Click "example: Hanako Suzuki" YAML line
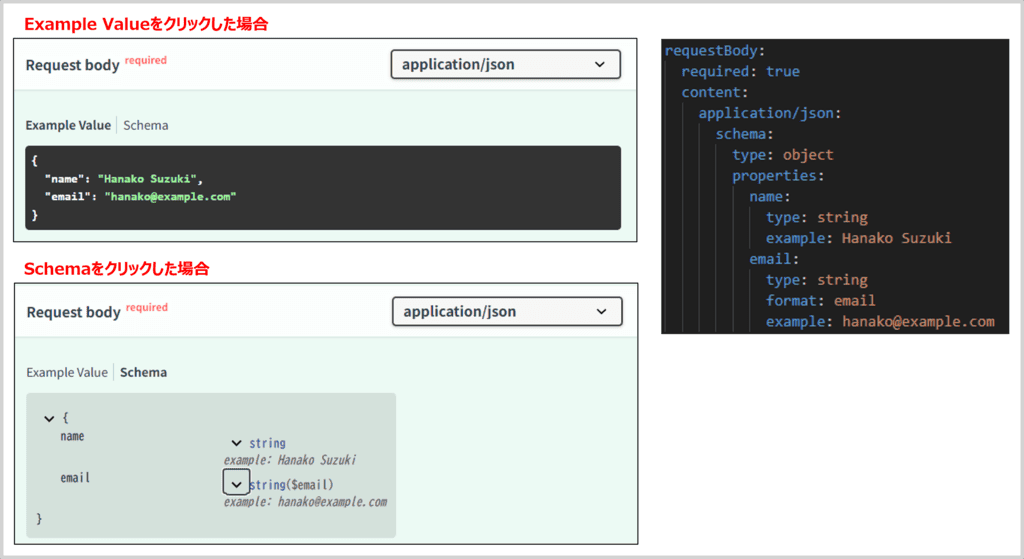This screenshot has width=1024, height=559. click(858, 238)
